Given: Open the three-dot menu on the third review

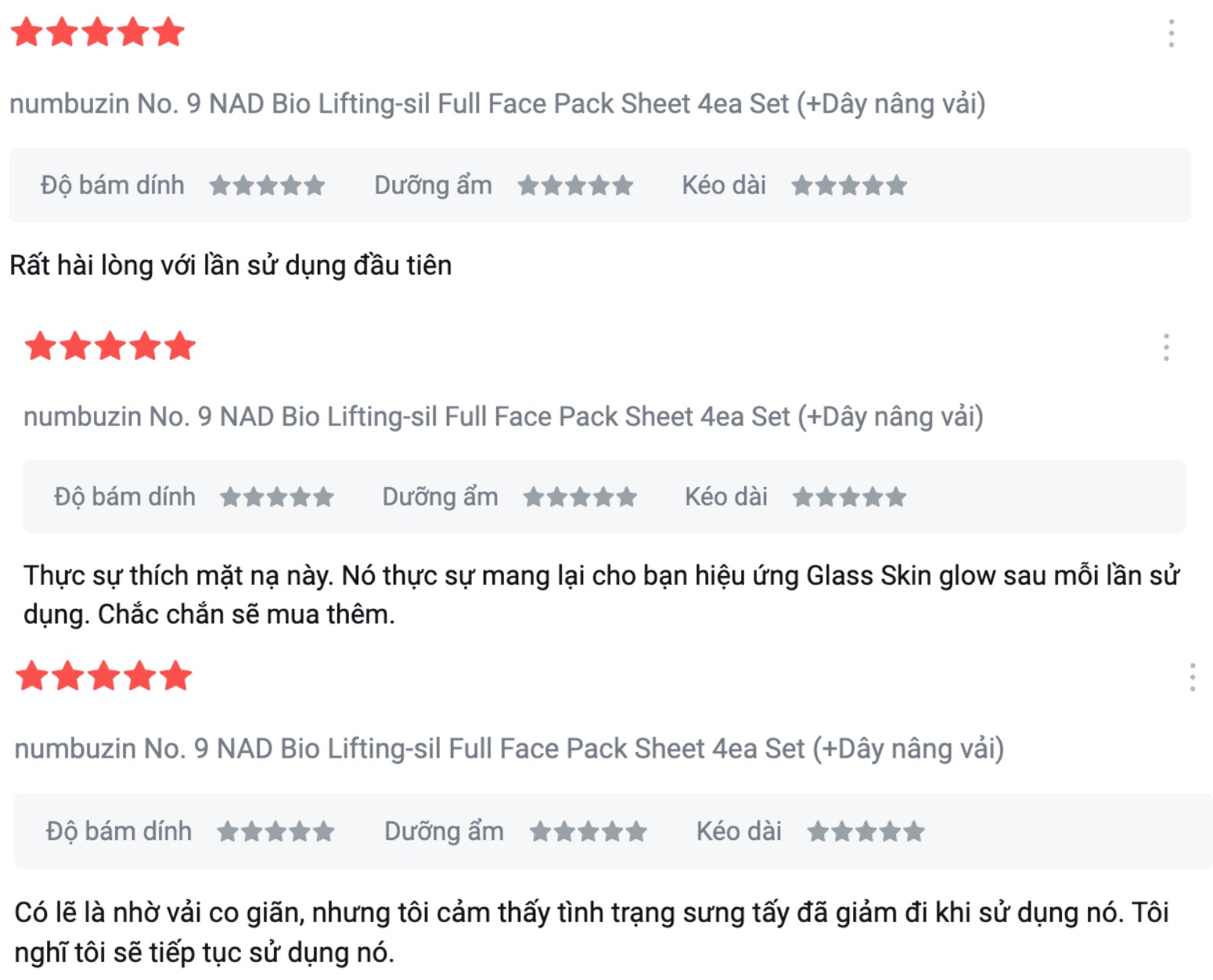Looking at the screenshot, I should pyautogui.click(x=1192, y=677).
